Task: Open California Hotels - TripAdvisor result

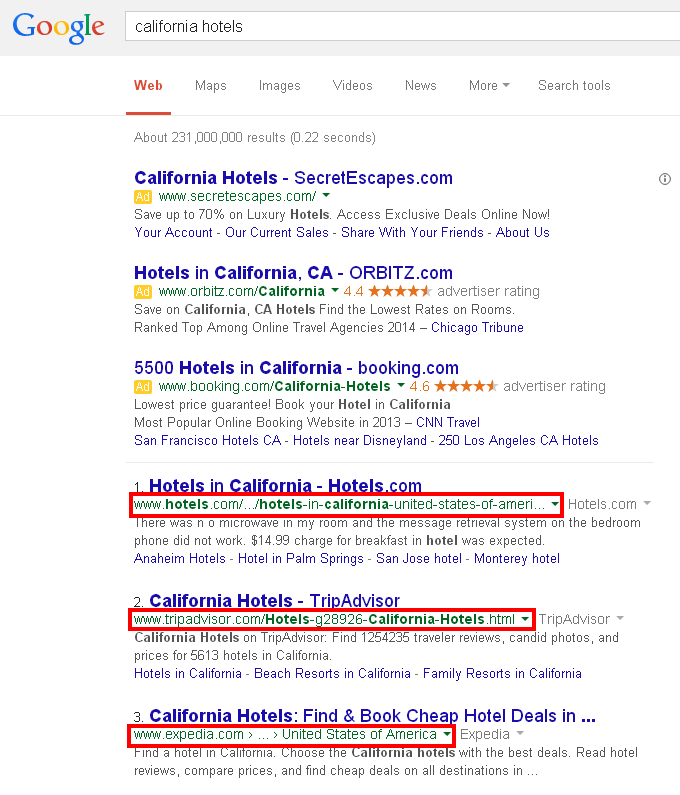Action: click(x=274, y=601)
